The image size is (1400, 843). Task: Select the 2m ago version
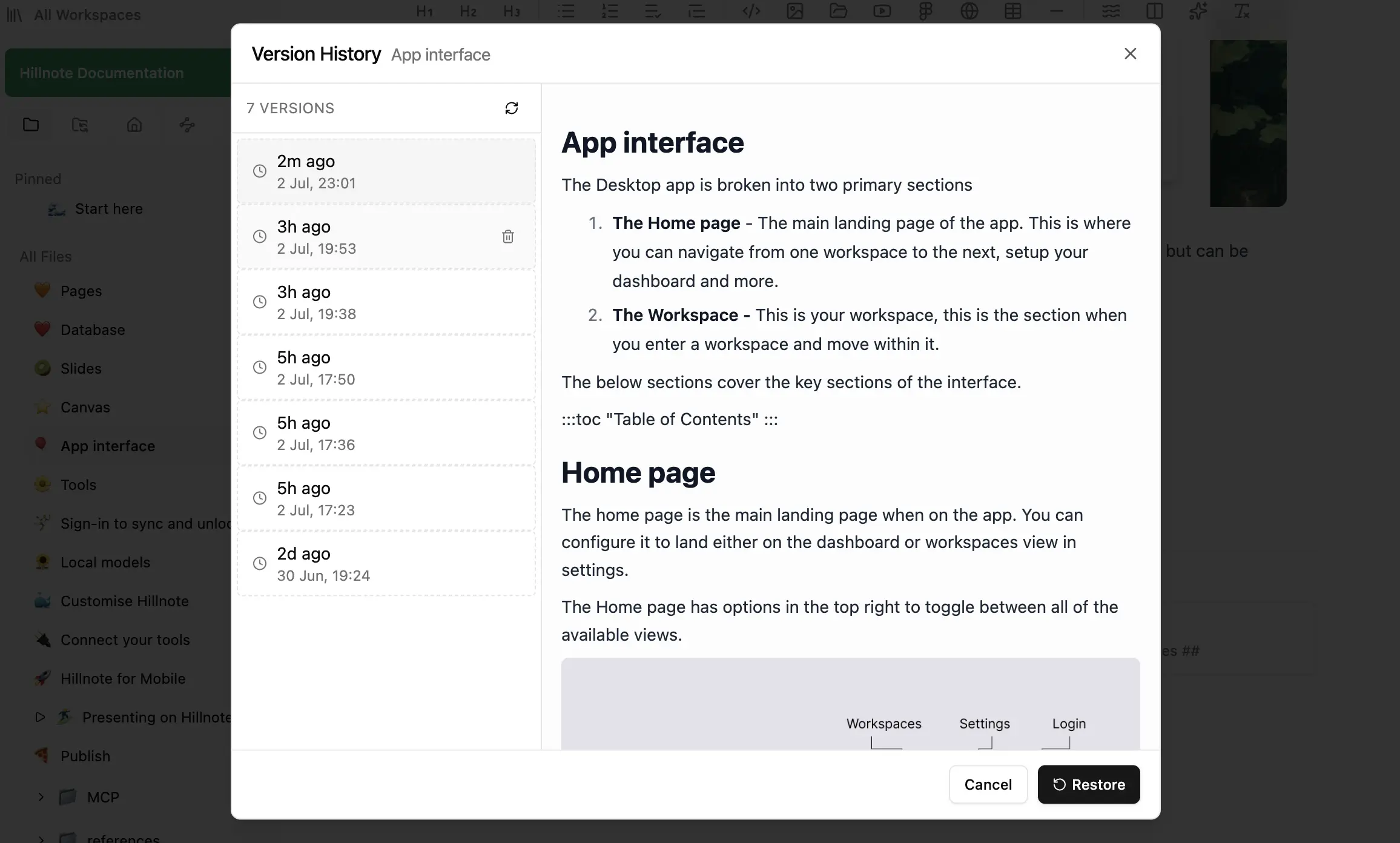[386, 171]
